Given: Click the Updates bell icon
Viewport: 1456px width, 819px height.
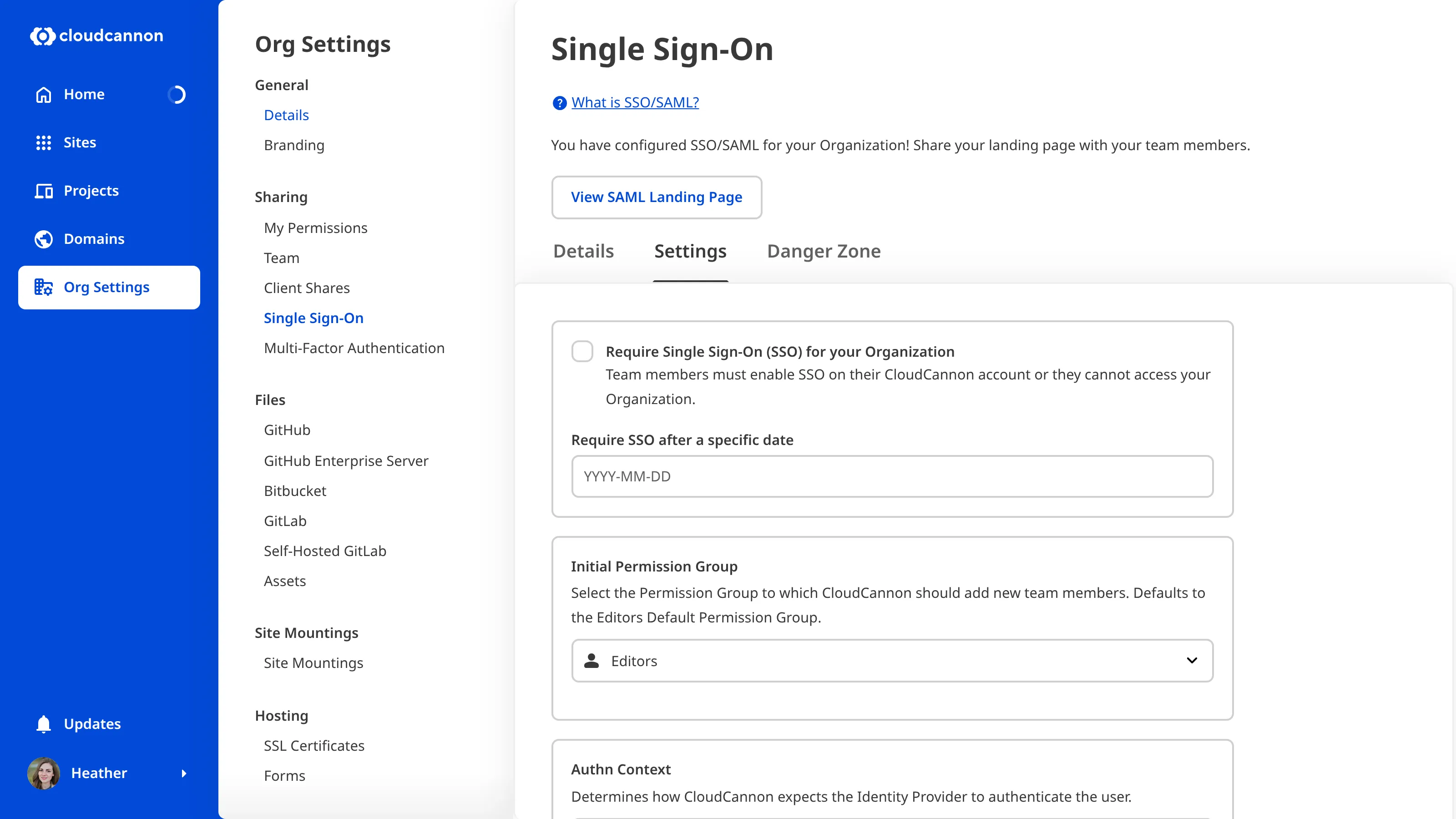Looking at the screenshot, I should [x=44, y=724].
